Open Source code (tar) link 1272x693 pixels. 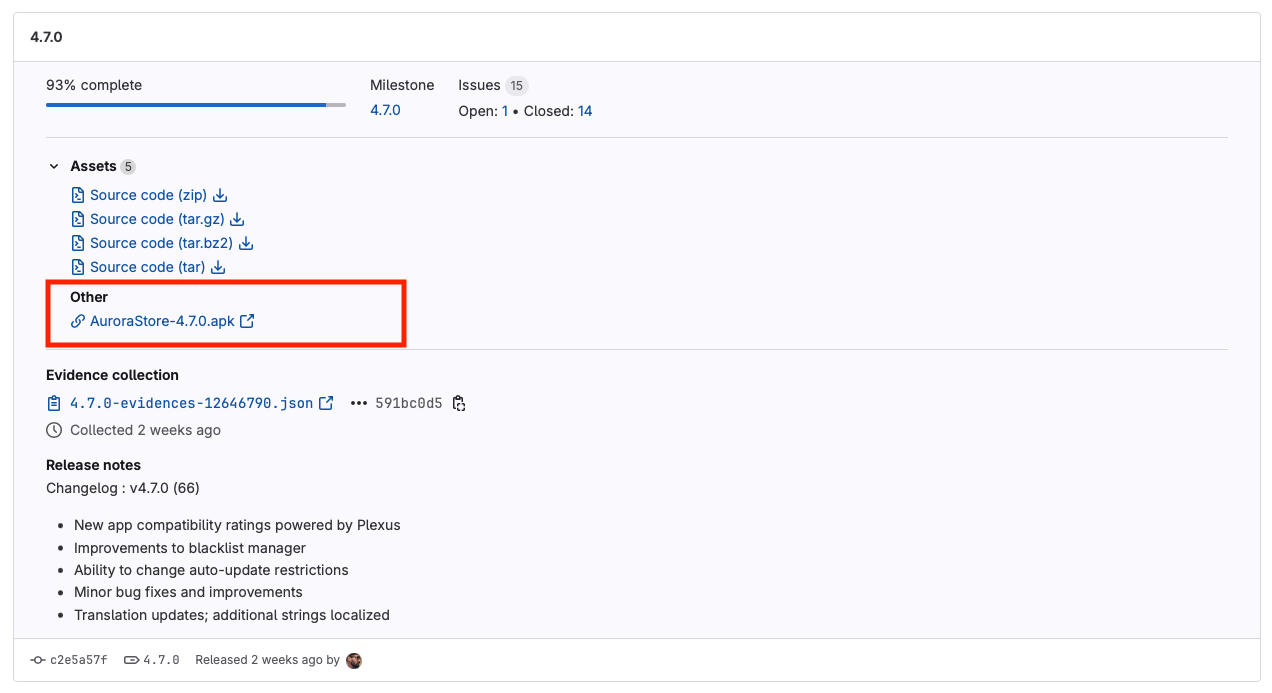click(x=147, y=267)
